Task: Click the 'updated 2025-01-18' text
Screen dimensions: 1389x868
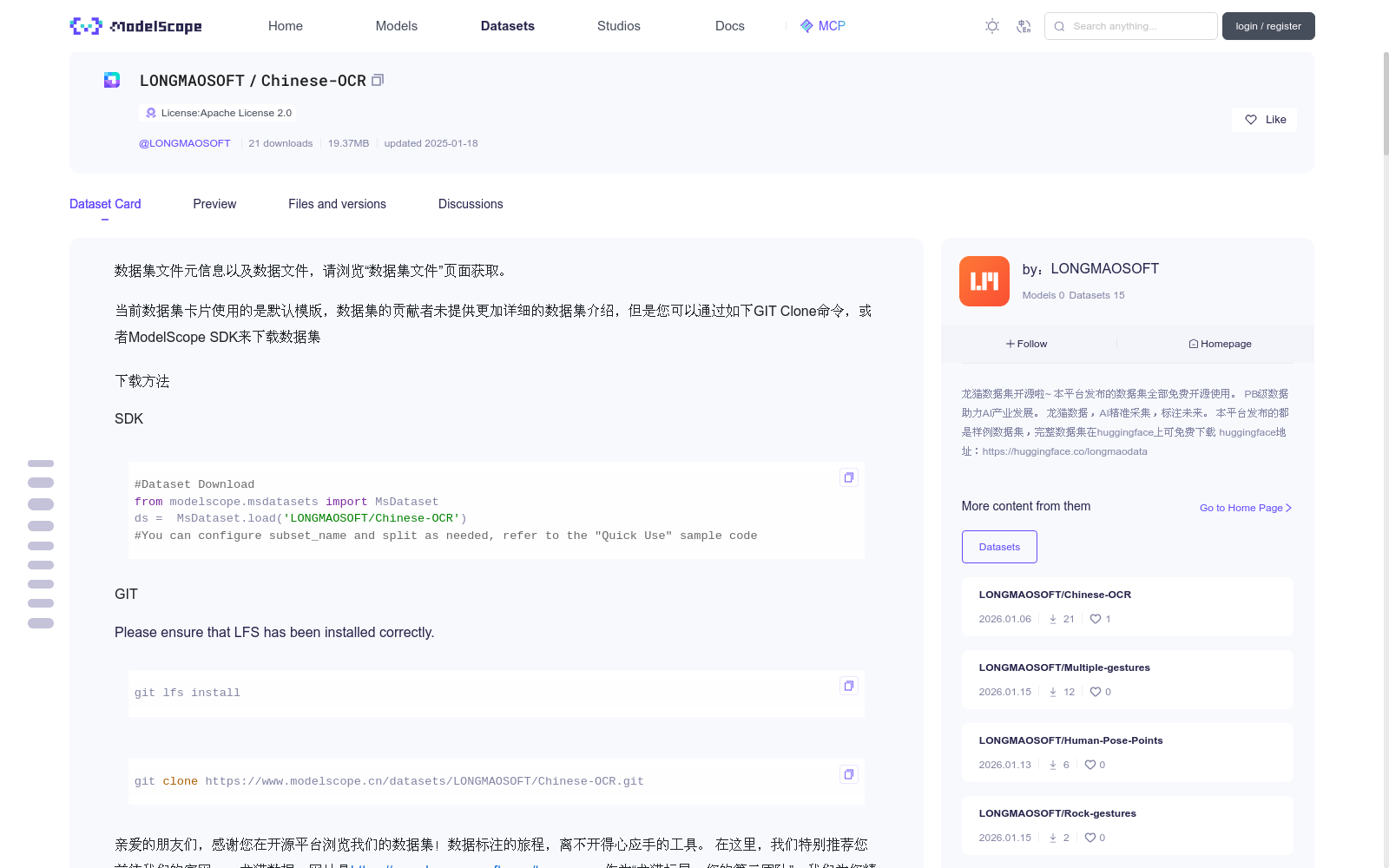Action: pos(431,143)
